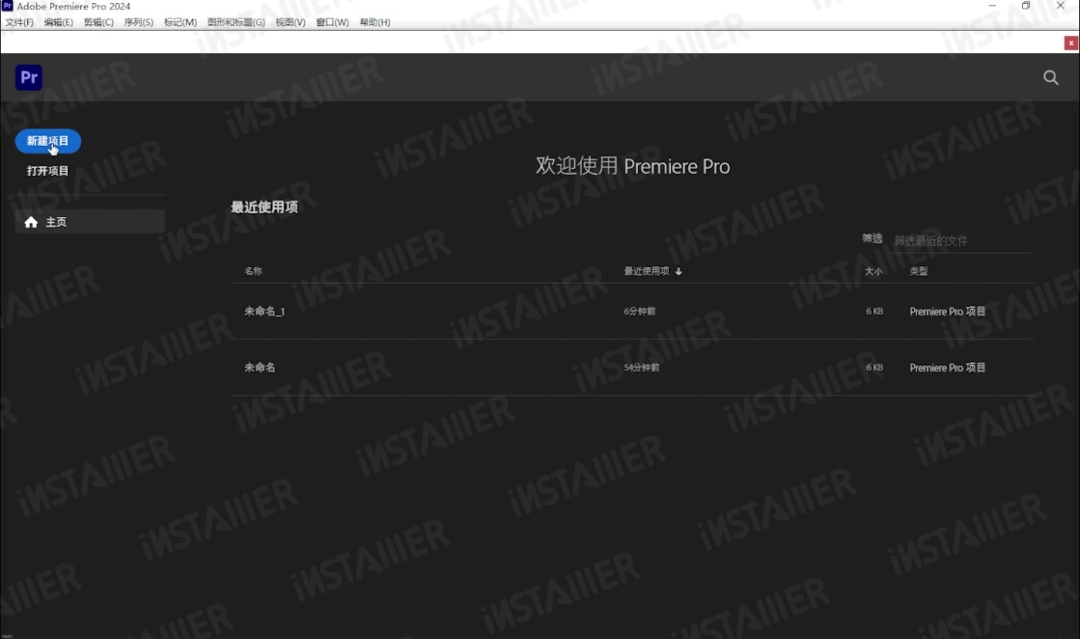Image resolution: width=1080 pixels, height=639 pixels.
Task: Minimize the Premiere Pro window
Action: pyautogui.click(x=992, y=6)
